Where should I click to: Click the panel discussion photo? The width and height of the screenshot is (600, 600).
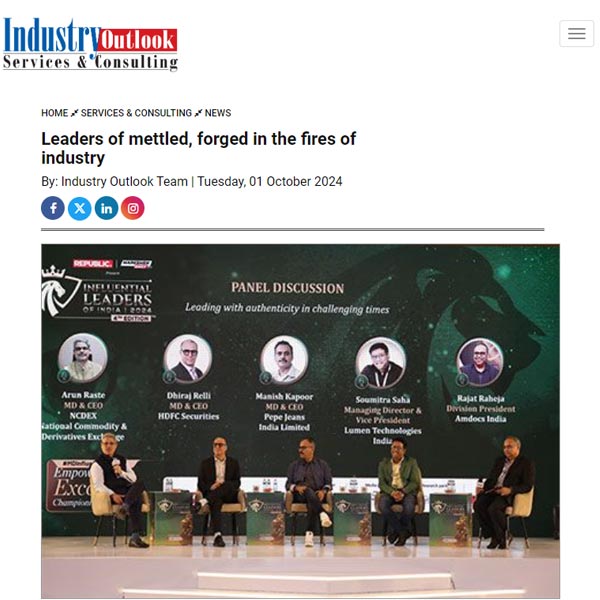pos(300,421)
